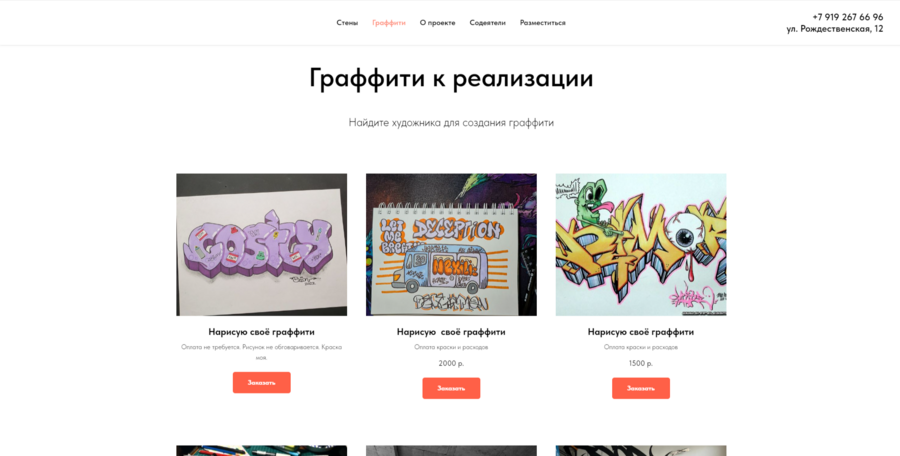Screen dimensions: 900x456
Task: Click Заказать for the 1500 р. graffiti
Action: point(641,388)
